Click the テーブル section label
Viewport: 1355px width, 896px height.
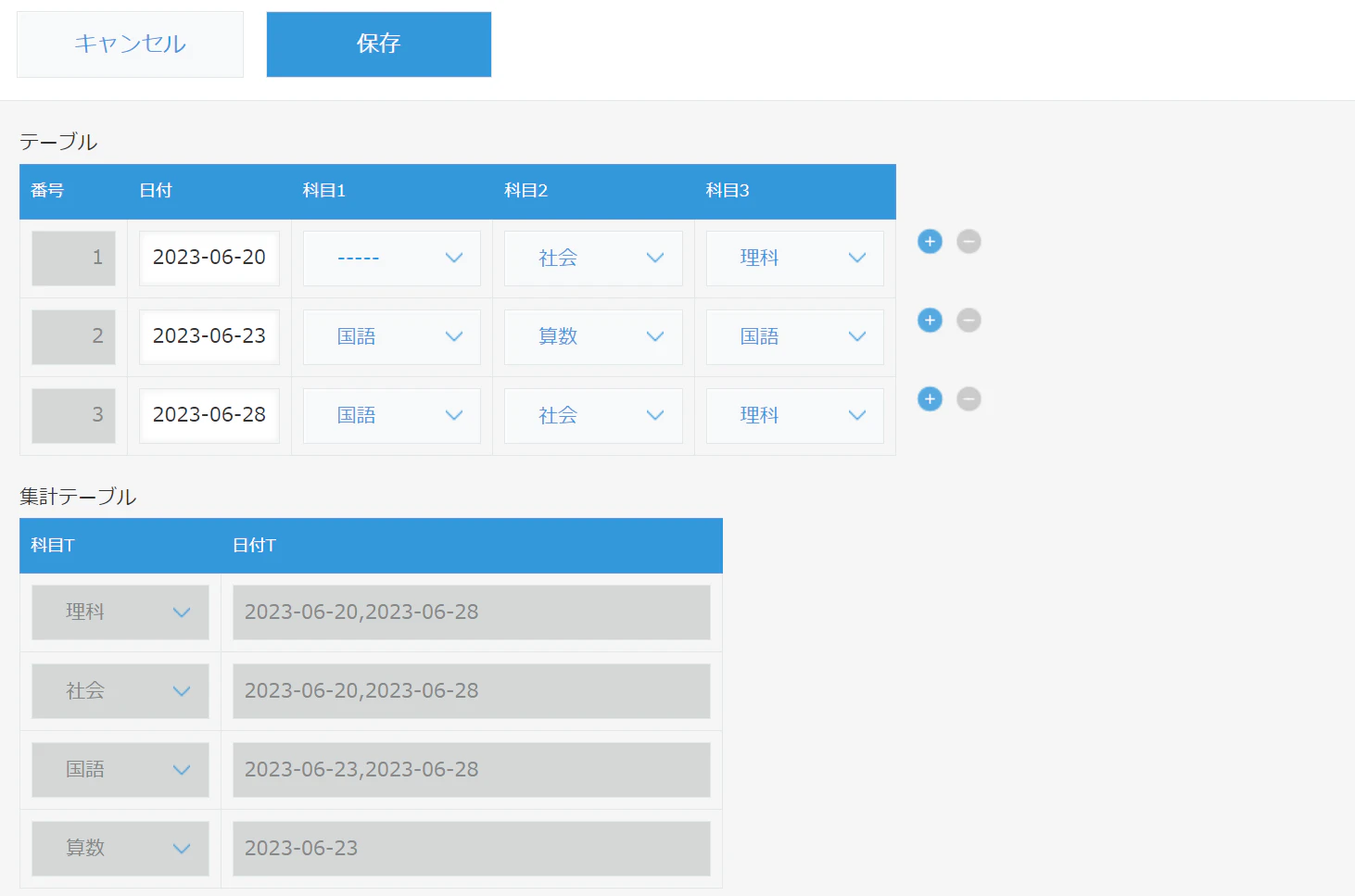(58, 142)
